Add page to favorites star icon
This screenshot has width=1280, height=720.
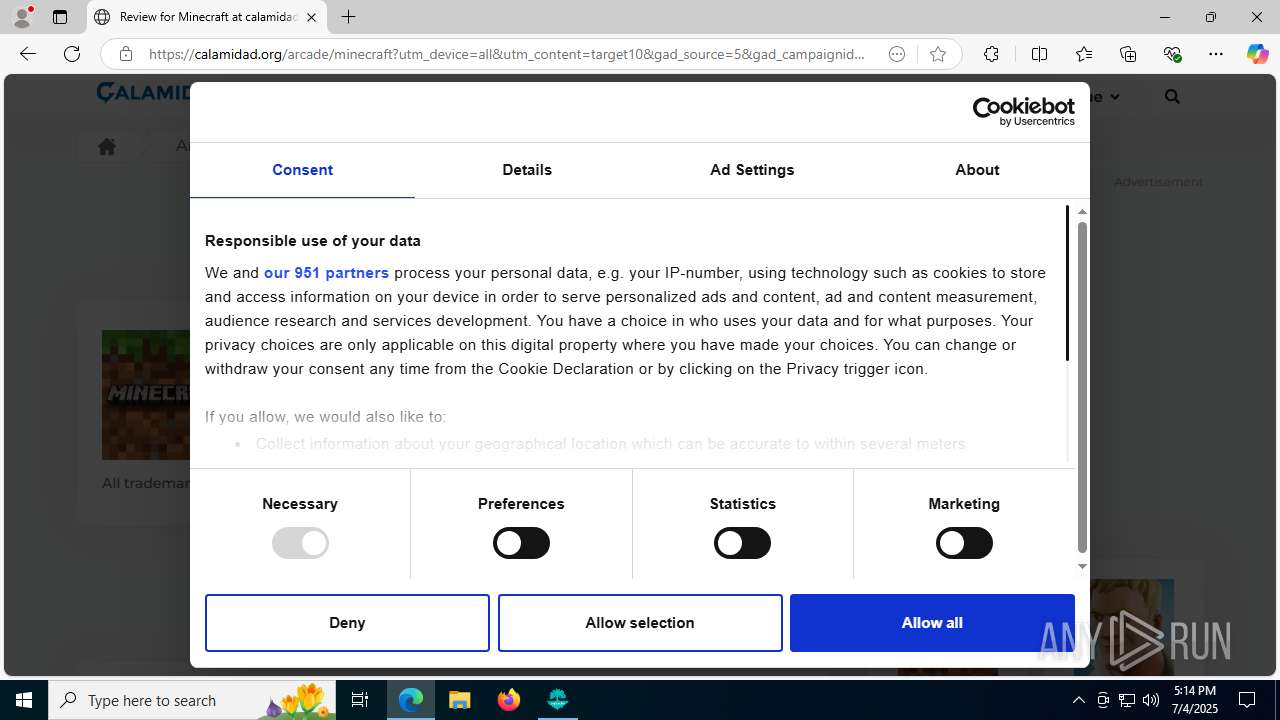click(938, 54)
